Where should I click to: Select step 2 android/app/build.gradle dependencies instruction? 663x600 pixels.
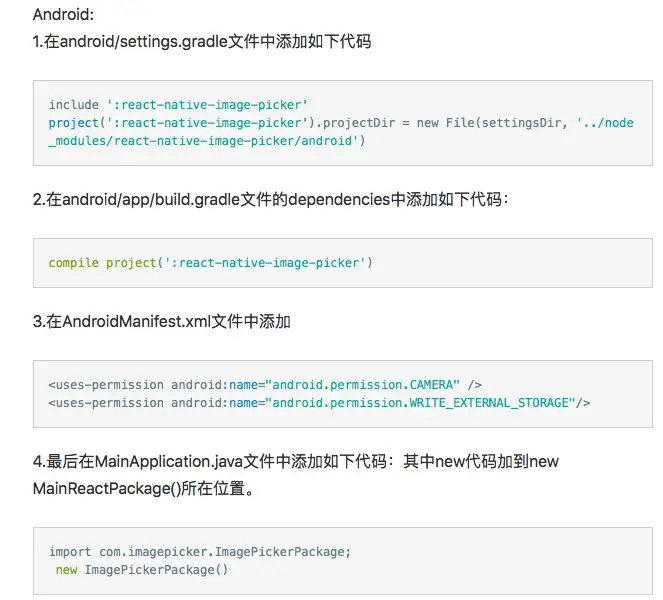271,199
